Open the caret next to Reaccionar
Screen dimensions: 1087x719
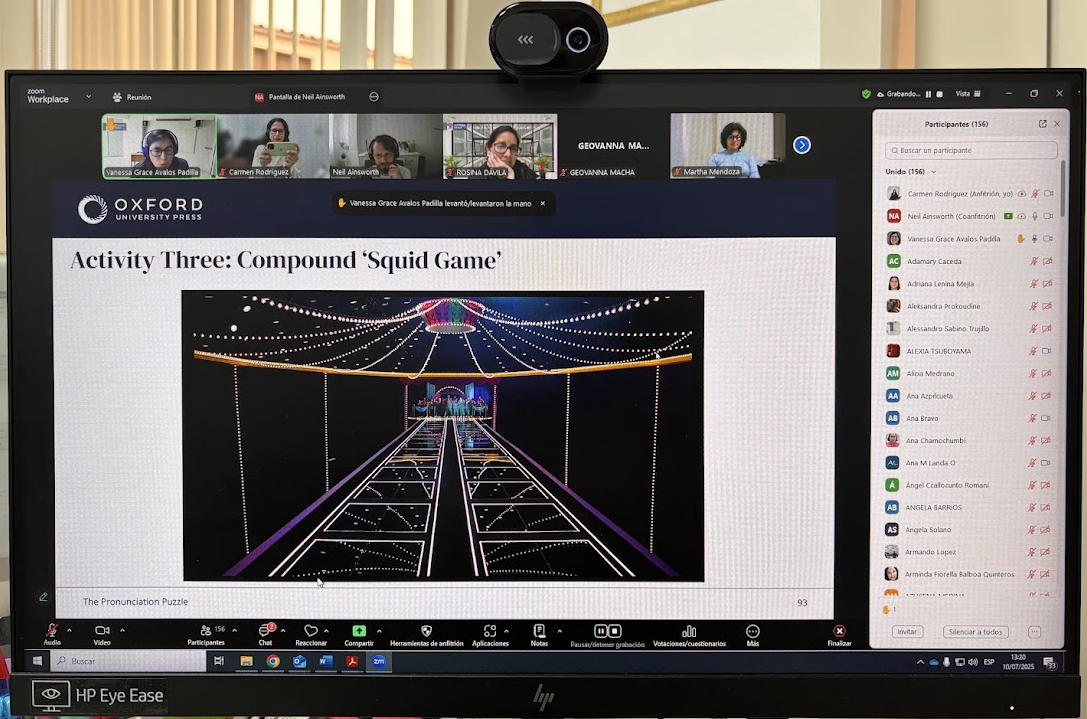[x=326, y=630]
